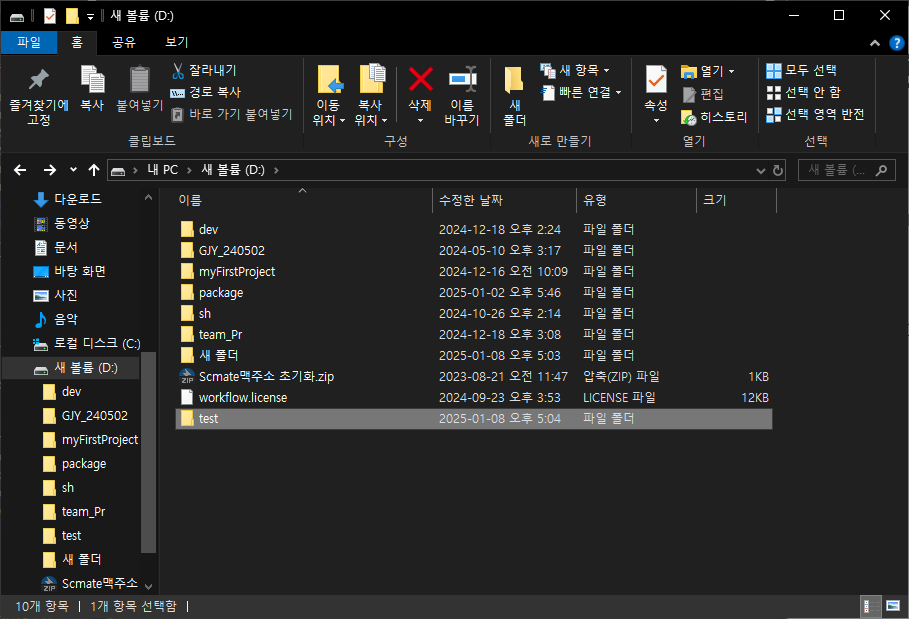Click the 복사 copy icon in clipboard group
This screenshot has width=909, height=619.
[x=92, y=79]
